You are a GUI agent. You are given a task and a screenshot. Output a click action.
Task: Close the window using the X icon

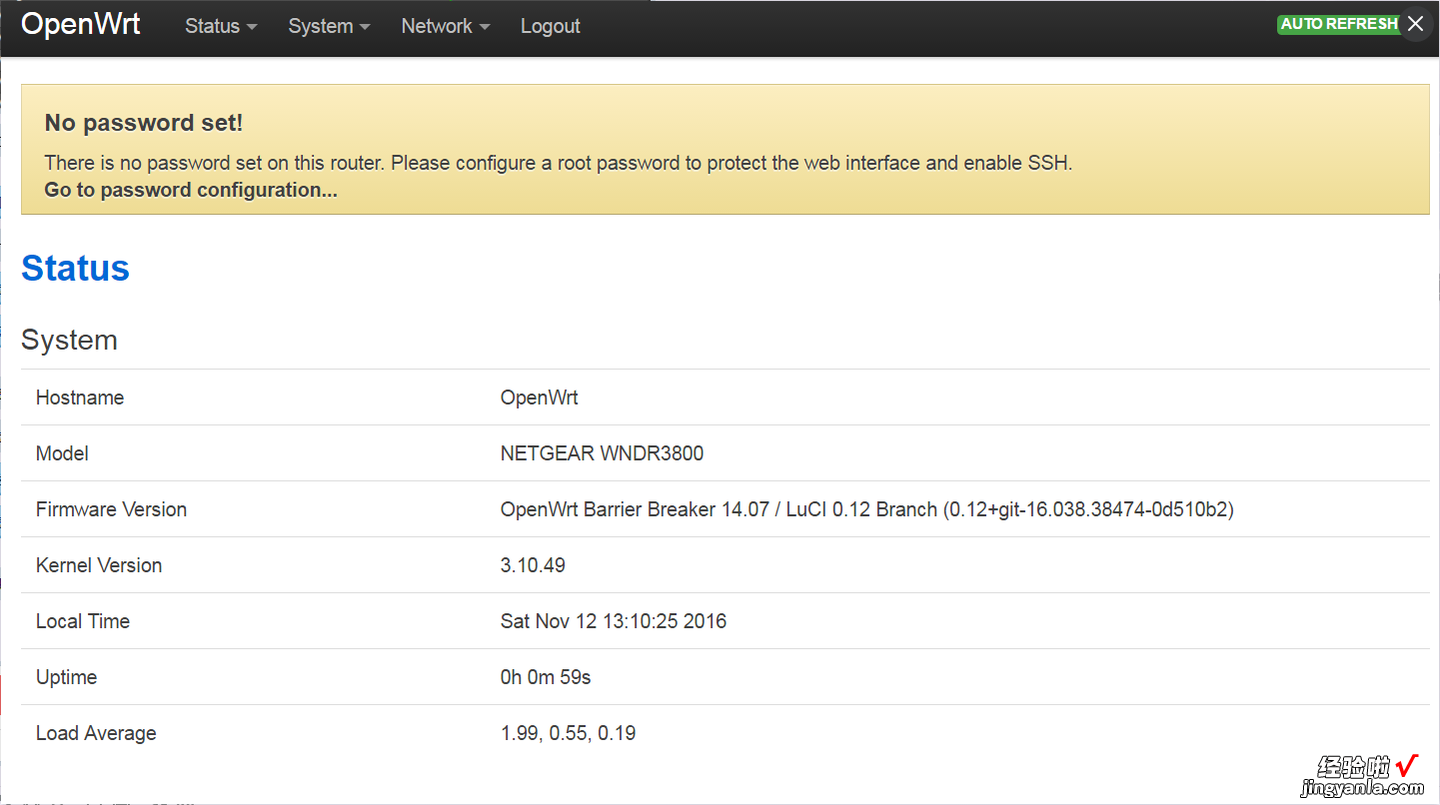pyautogui.click(x=1415, y=24)
